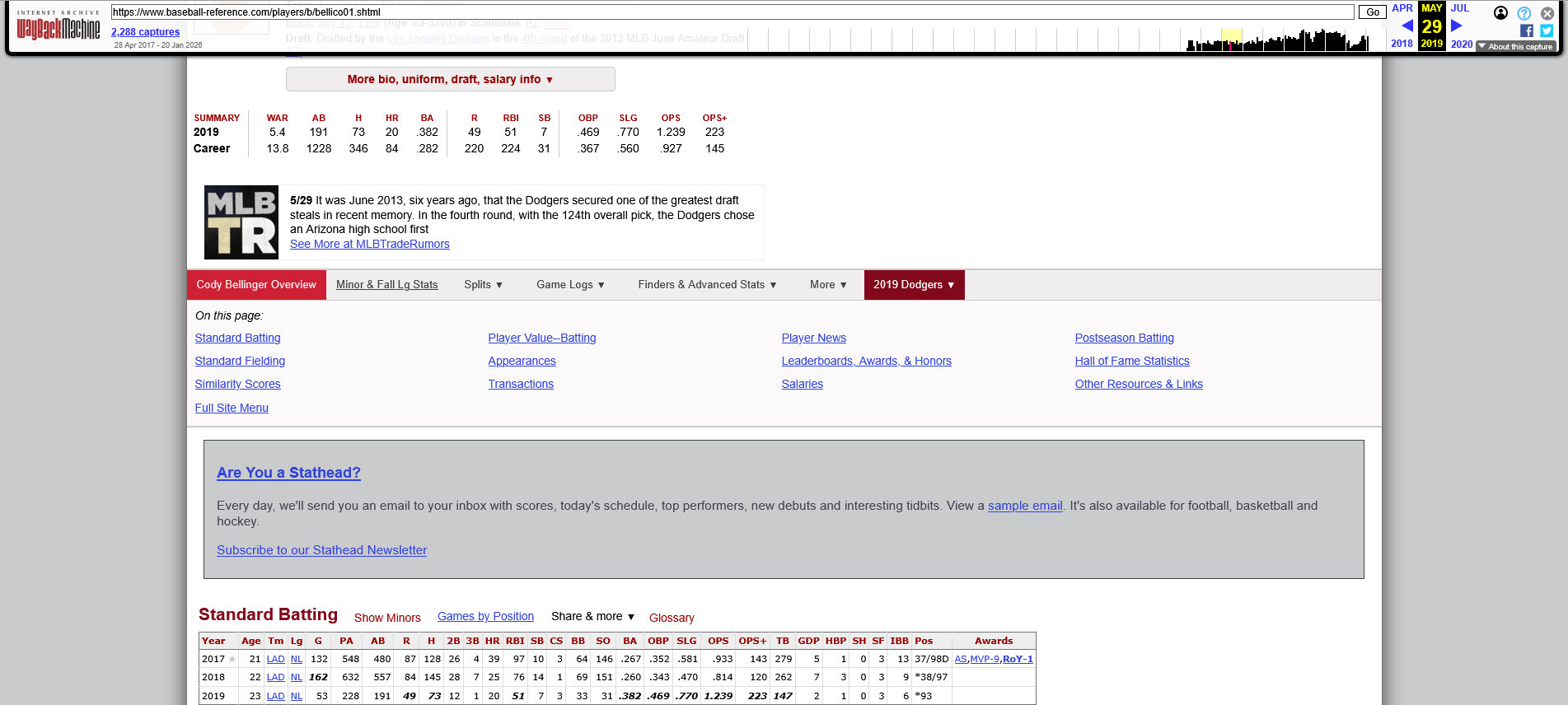Jump to Postseason Batting section
Viewport: 1568px width, 705px height.
tap(1125, 338)
